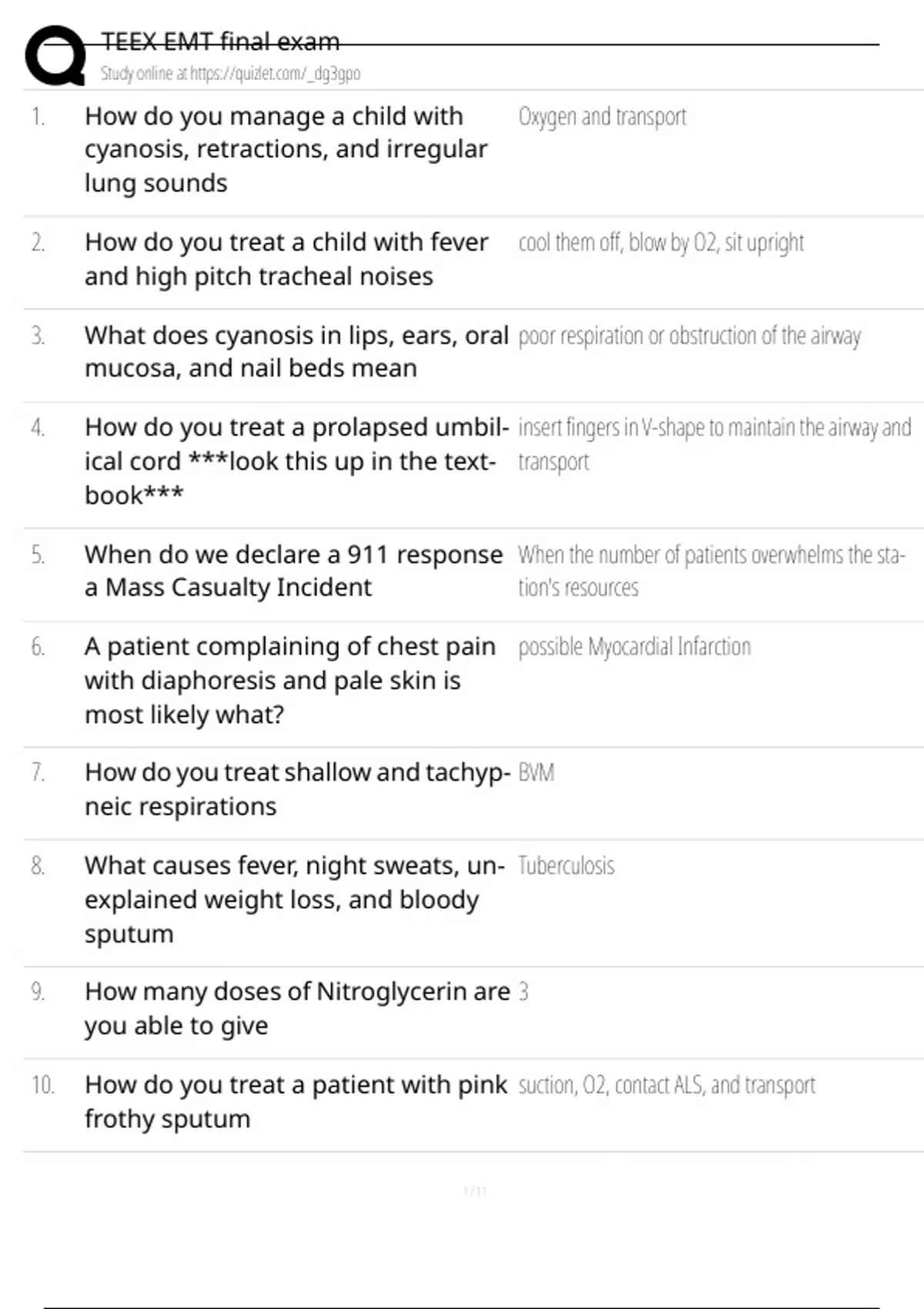Click the answer about poor respiration or obstruction
Screen dimensions: 924x1309
coord(689,336)
